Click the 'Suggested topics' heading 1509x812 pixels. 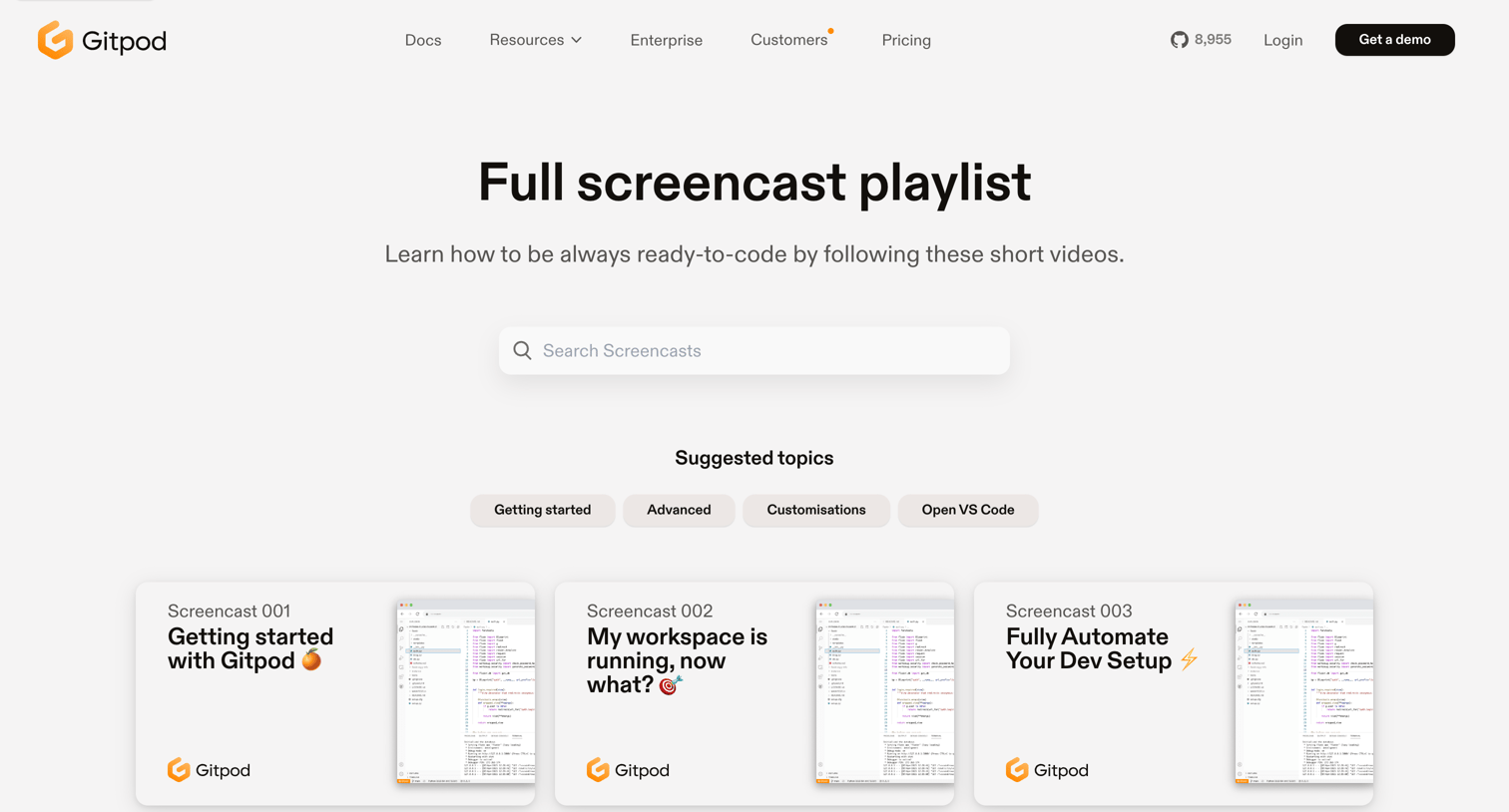[754, 458]
